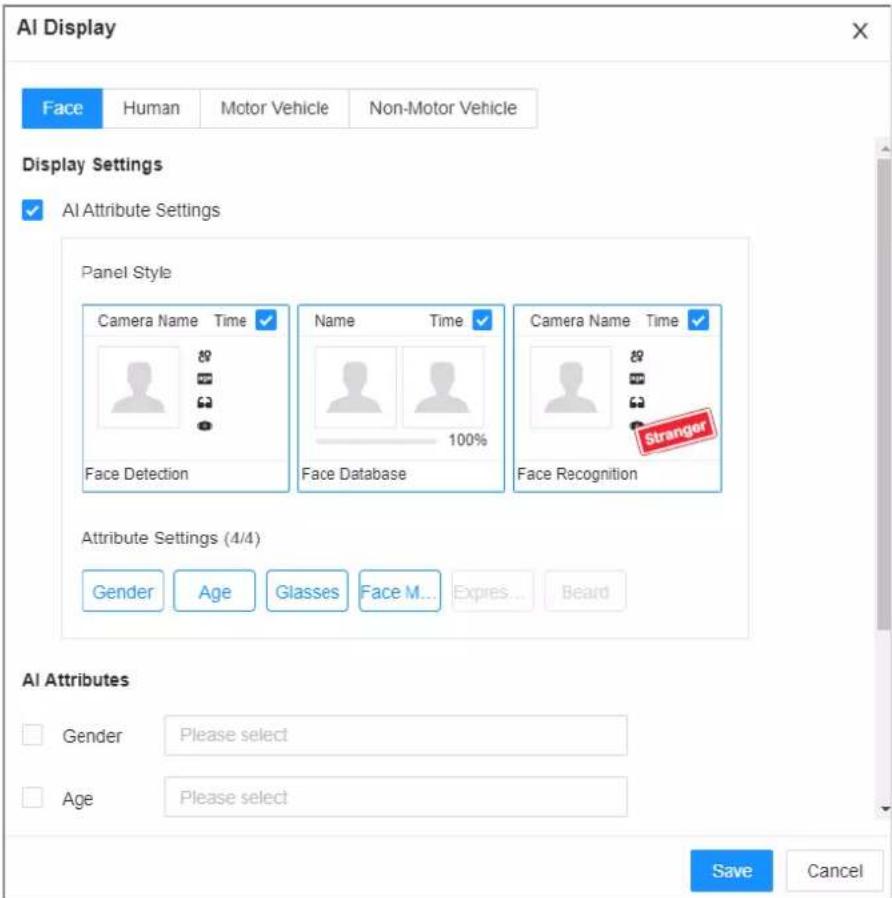Click the Stranger stamp badge
The height and width of the screenshot is (898, 892).
tap(676, 432)
